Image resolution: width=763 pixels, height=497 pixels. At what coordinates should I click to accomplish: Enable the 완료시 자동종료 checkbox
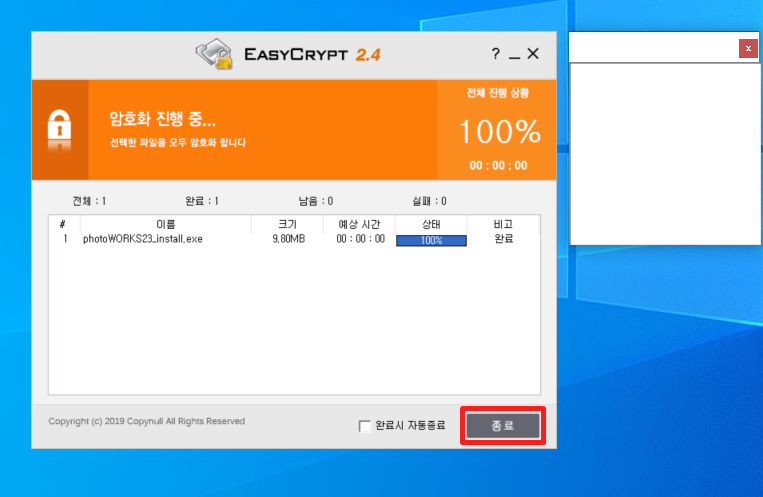pyautogui.click(x=364, y=426)
